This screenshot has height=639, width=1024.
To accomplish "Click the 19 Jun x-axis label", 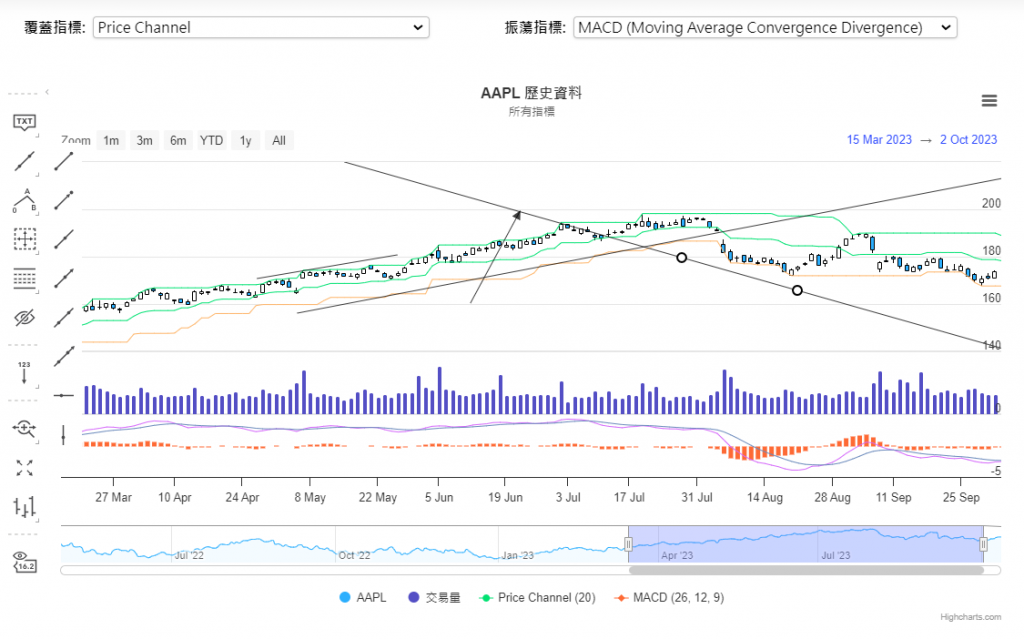I will [x=505, y=497].
